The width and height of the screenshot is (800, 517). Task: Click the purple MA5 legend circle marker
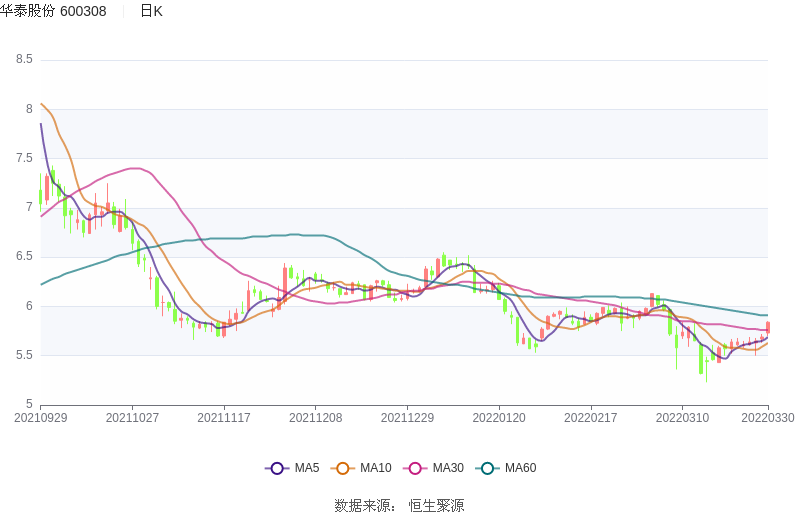point(277,468)
